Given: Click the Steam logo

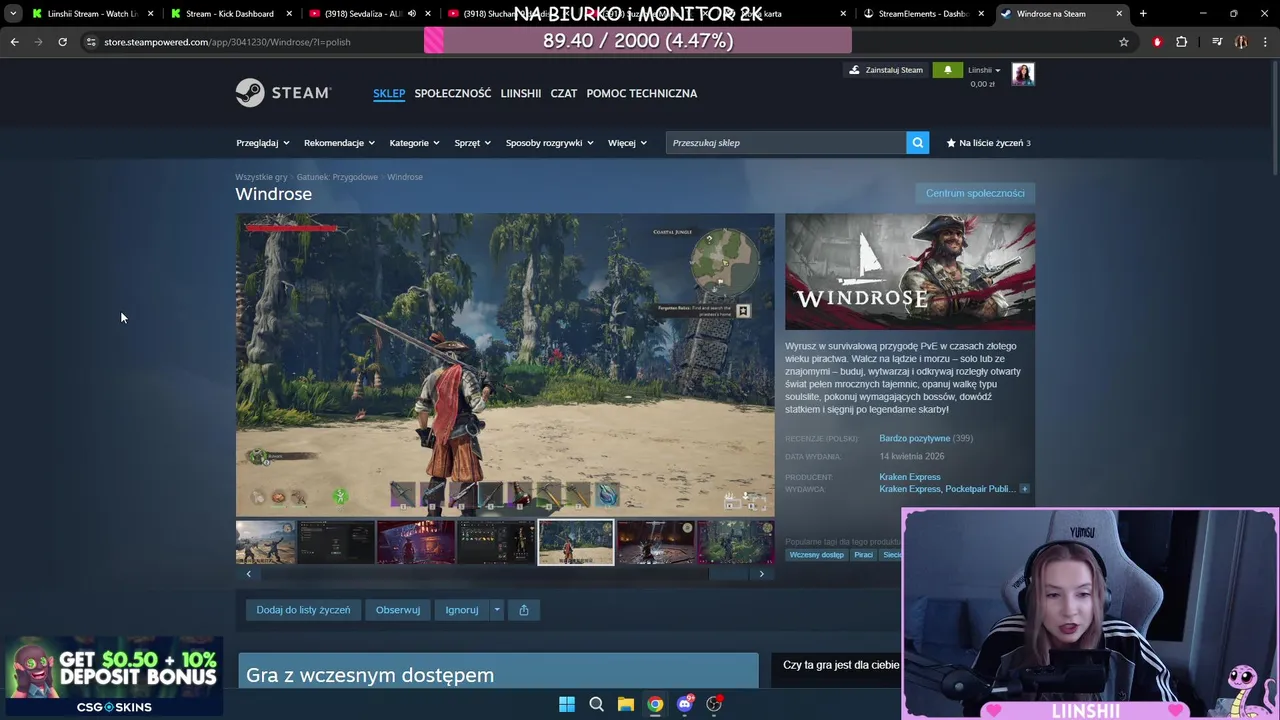Looking at the screenshot, I should point(283,92).
